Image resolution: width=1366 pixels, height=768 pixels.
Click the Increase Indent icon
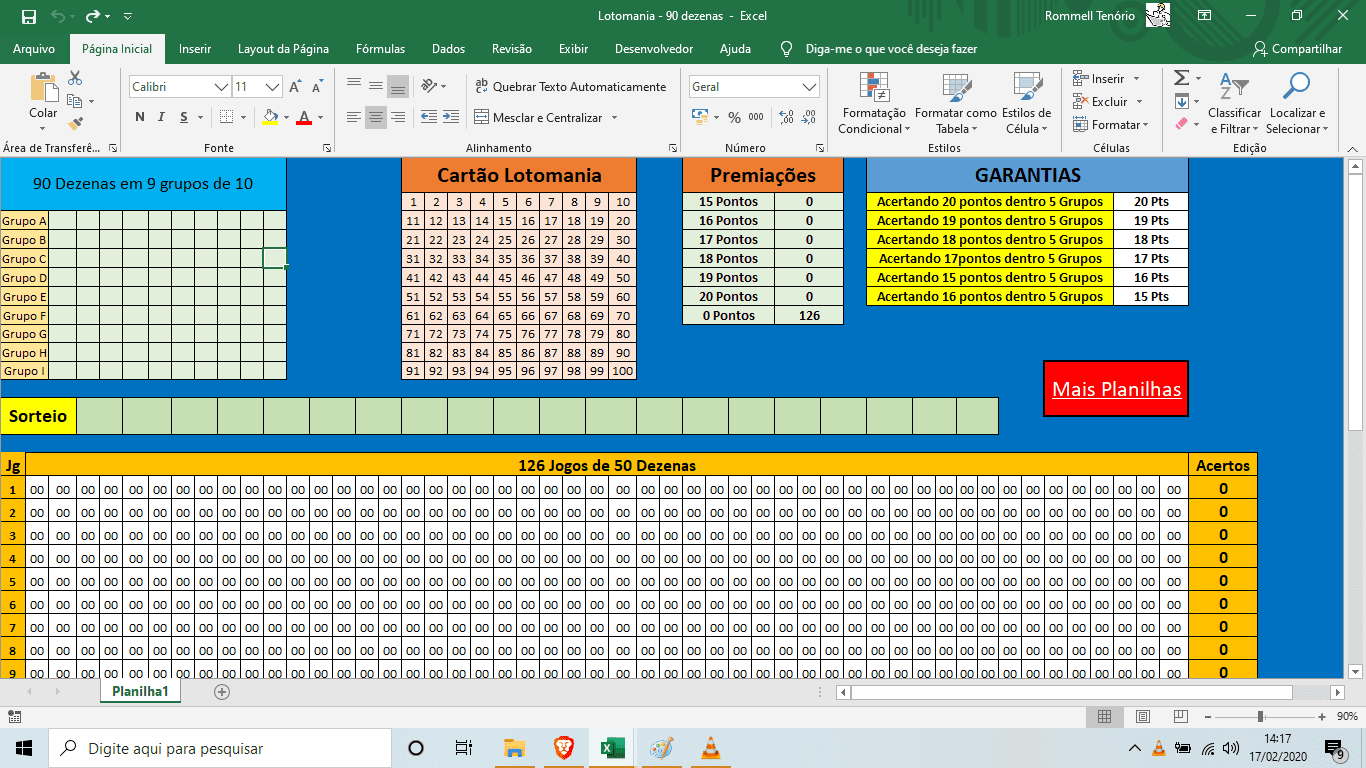tap(453, 117)
